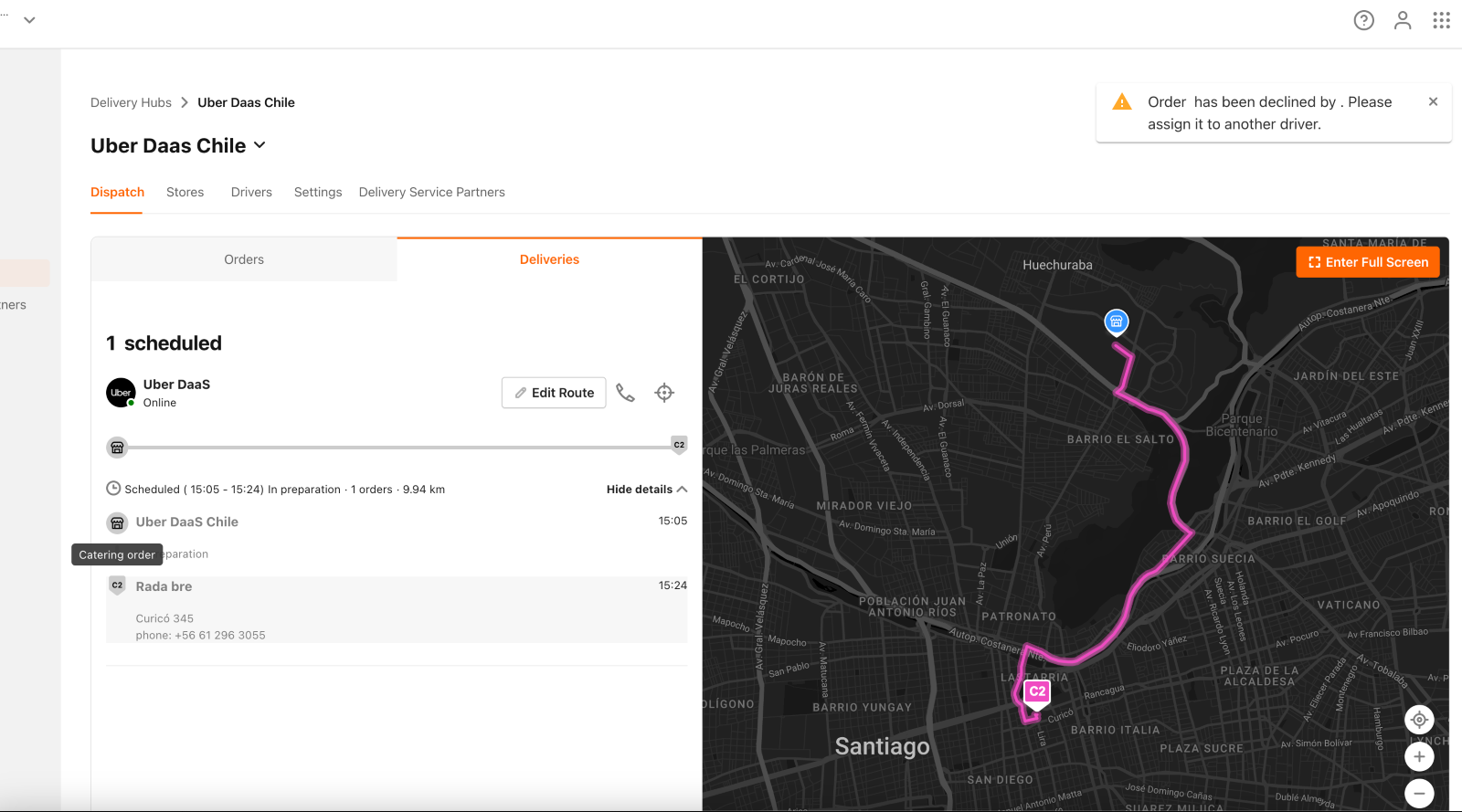
Task: Open the Uber Daas Chile hub dropdown
Action: (260, 145)
